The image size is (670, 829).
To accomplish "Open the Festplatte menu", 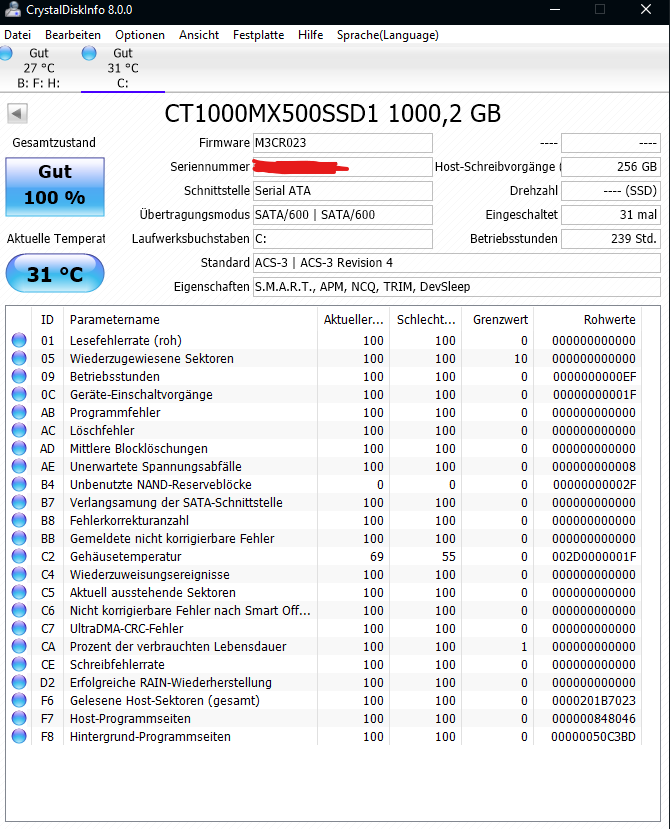I will coord(259,35).
